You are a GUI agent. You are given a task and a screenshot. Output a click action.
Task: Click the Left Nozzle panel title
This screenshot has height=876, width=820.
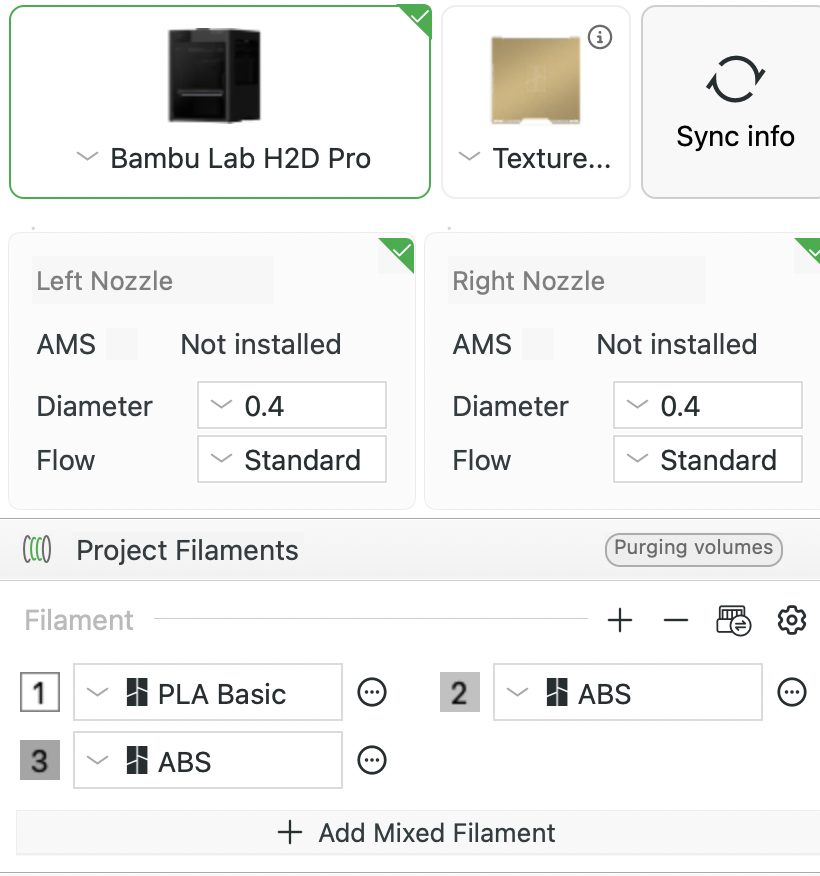pos(104,280)
